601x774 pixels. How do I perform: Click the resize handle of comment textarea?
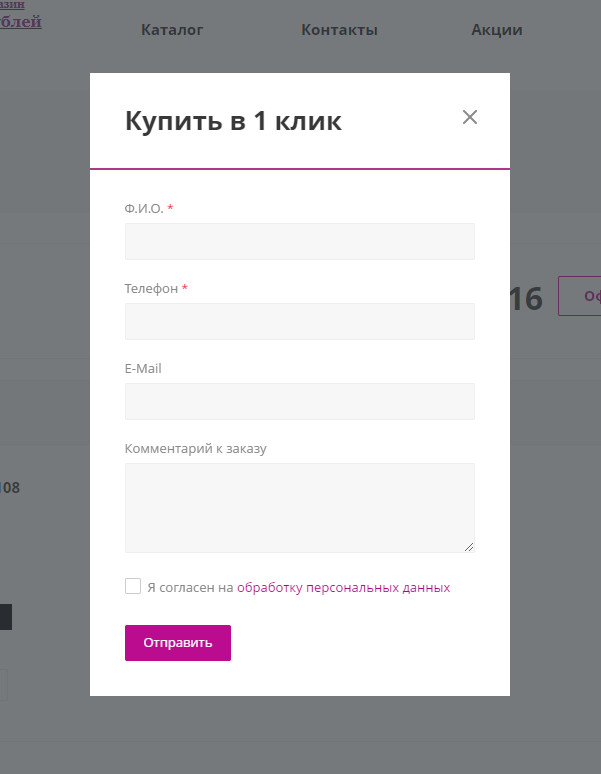(x=469, y=546)
